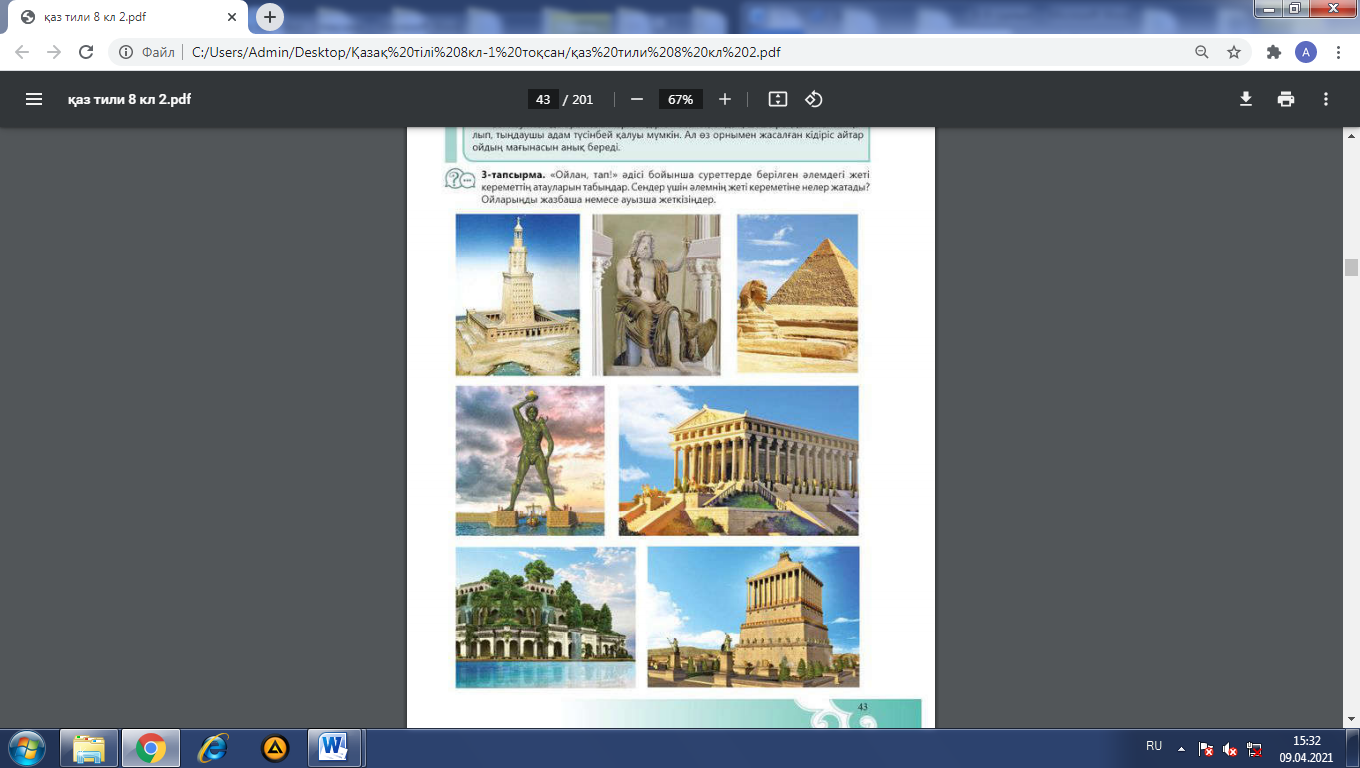Click the total pages text 201
Viewport: 1360px width, 768px height.
(582, 99)
